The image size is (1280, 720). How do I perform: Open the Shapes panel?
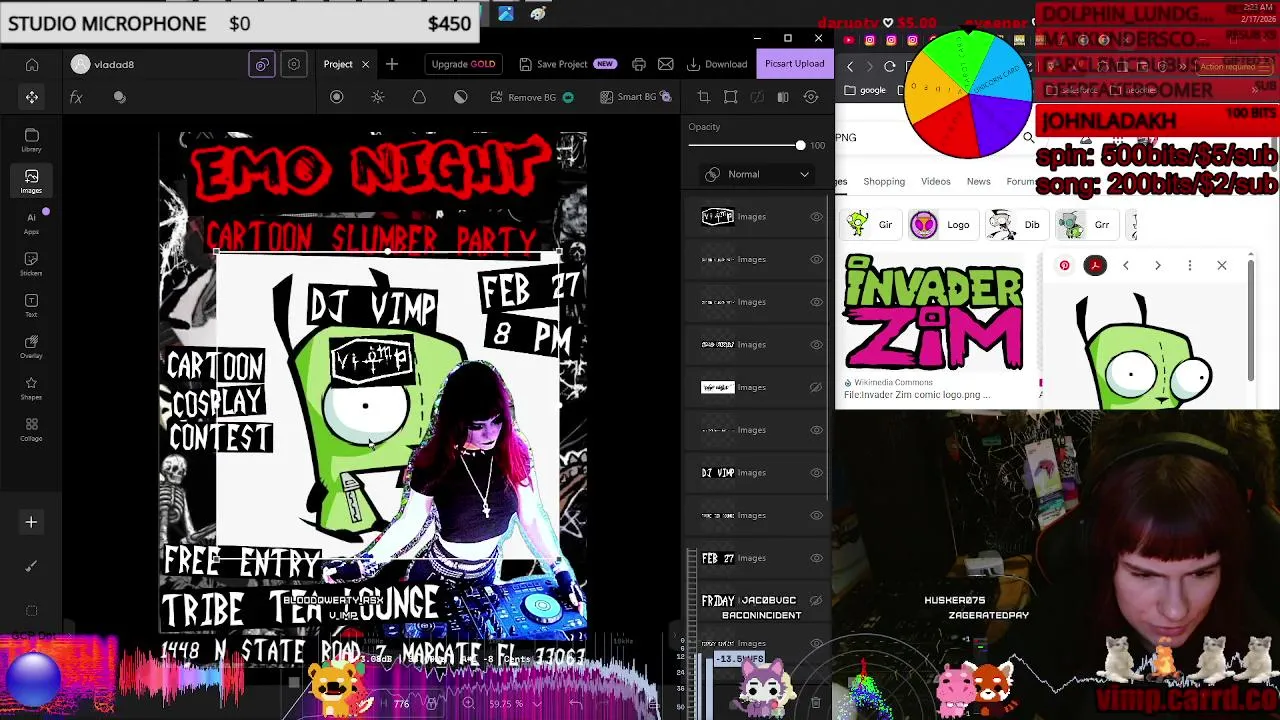(32, 388)
